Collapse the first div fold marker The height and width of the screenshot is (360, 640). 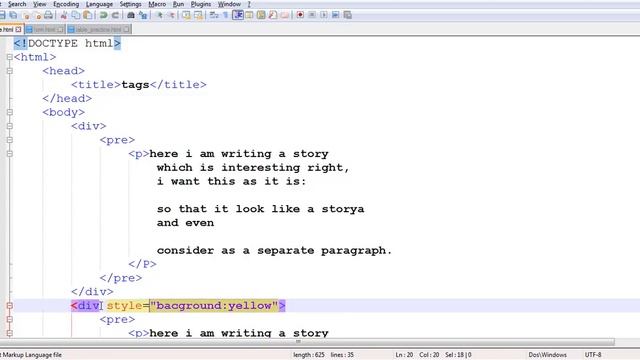[x=9, y=126]
